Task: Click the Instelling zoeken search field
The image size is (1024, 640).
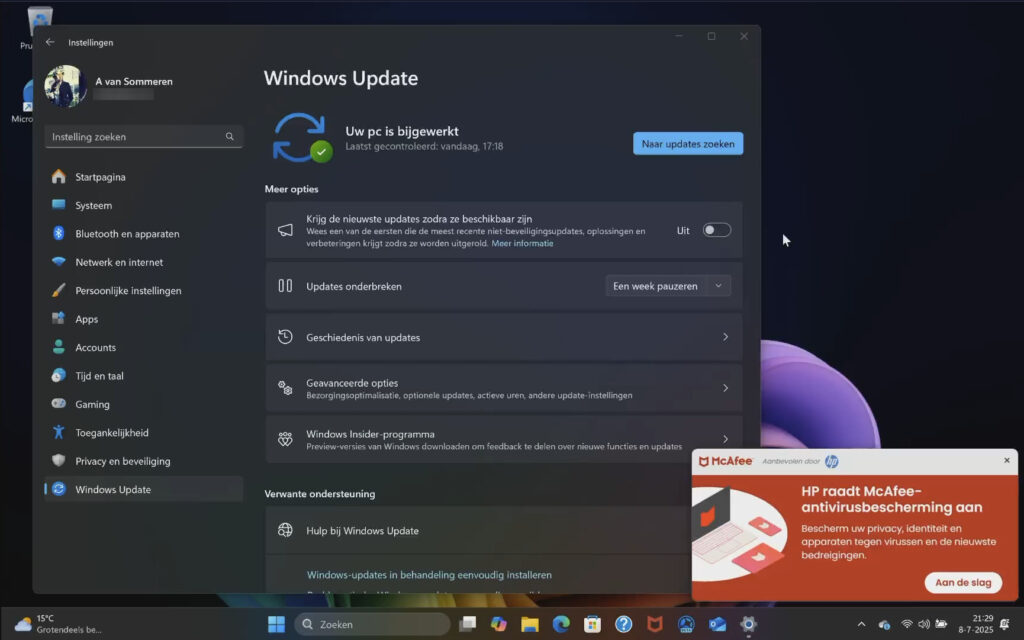Action: (x=135, y=137)
